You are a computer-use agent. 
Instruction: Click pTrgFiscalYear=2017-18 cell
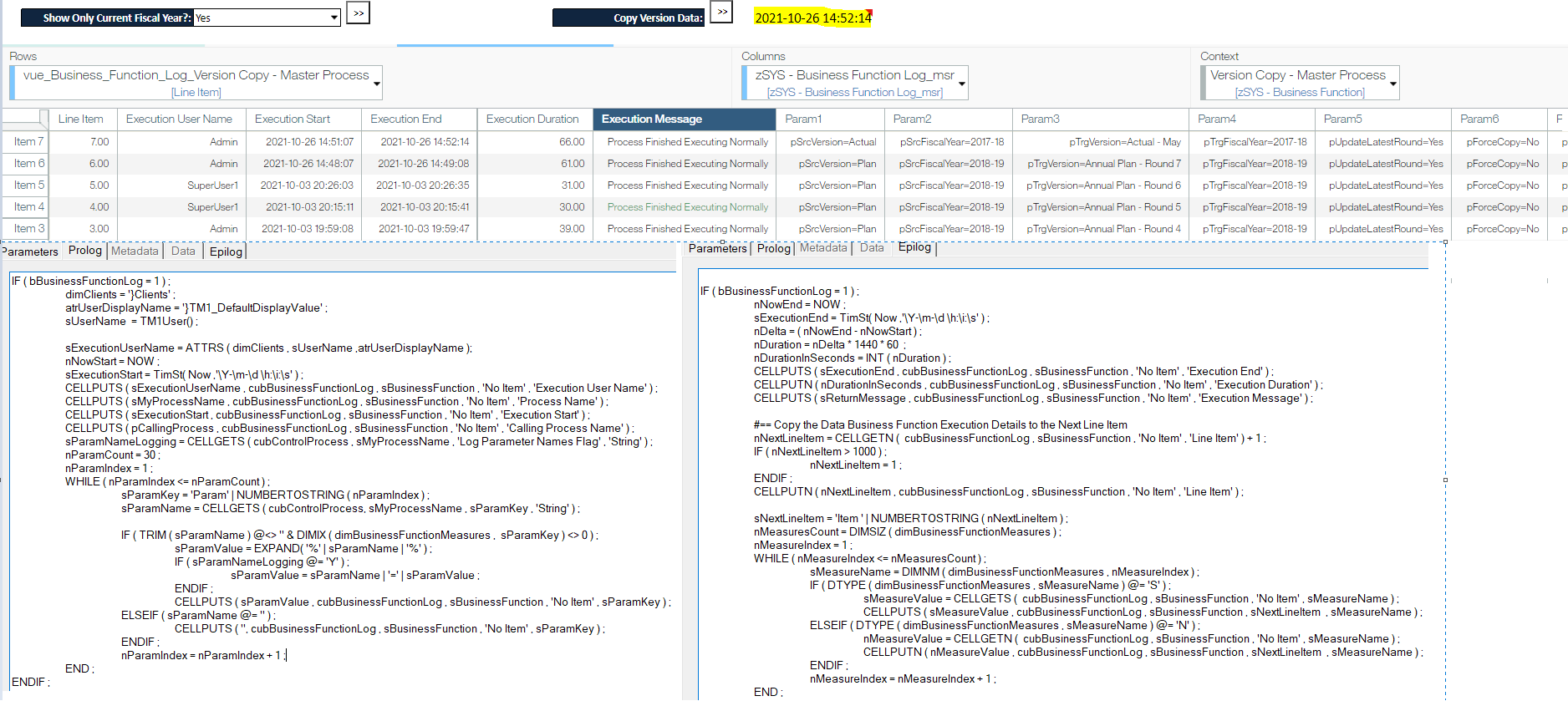pyautogui.click(x=1252, y=141)
